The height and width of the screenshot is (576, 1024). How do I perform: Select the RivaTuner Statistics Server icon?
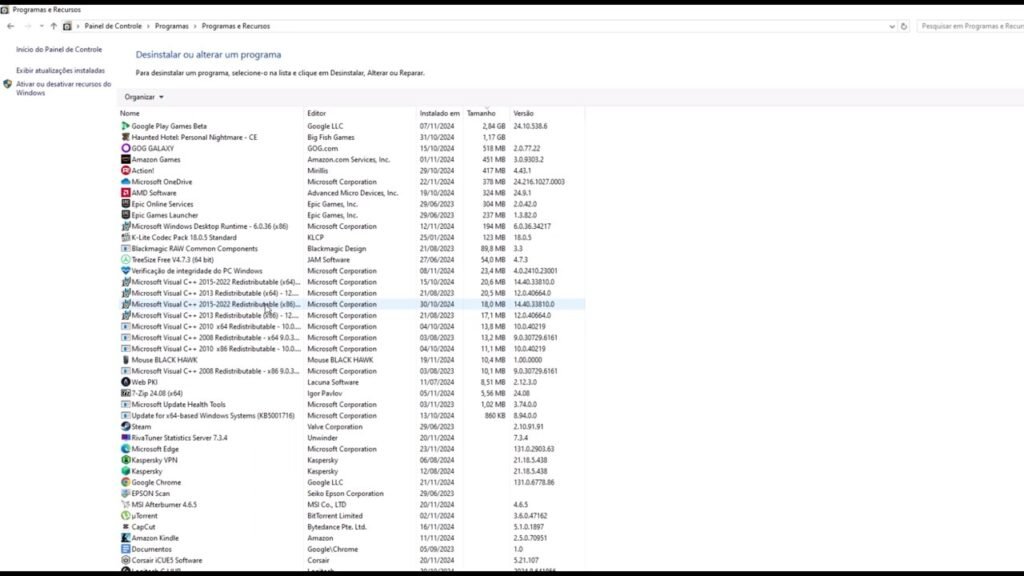coord(125,438)
